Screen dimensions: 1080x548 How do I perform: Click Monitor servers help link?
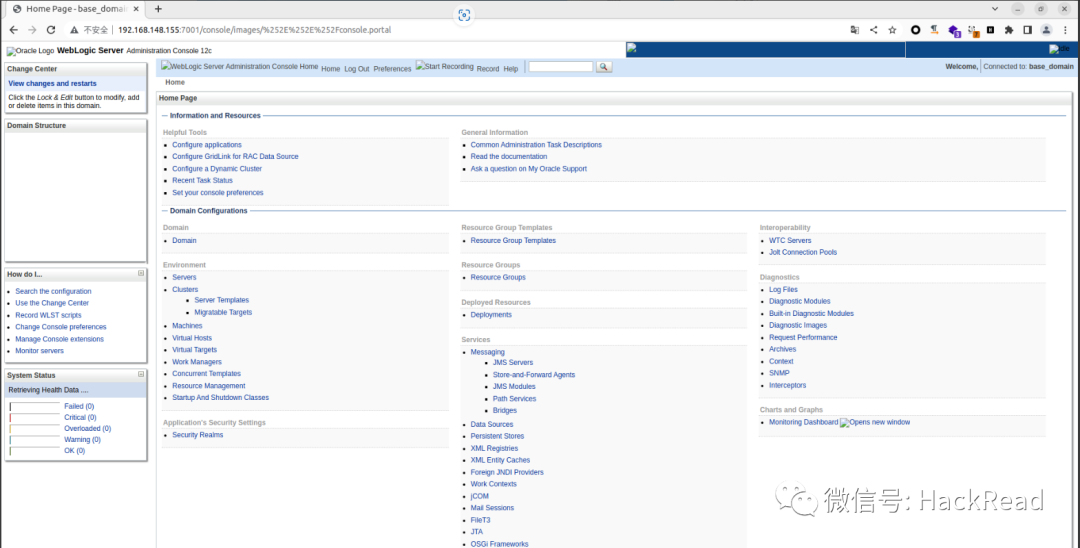[x=39, y=350]
